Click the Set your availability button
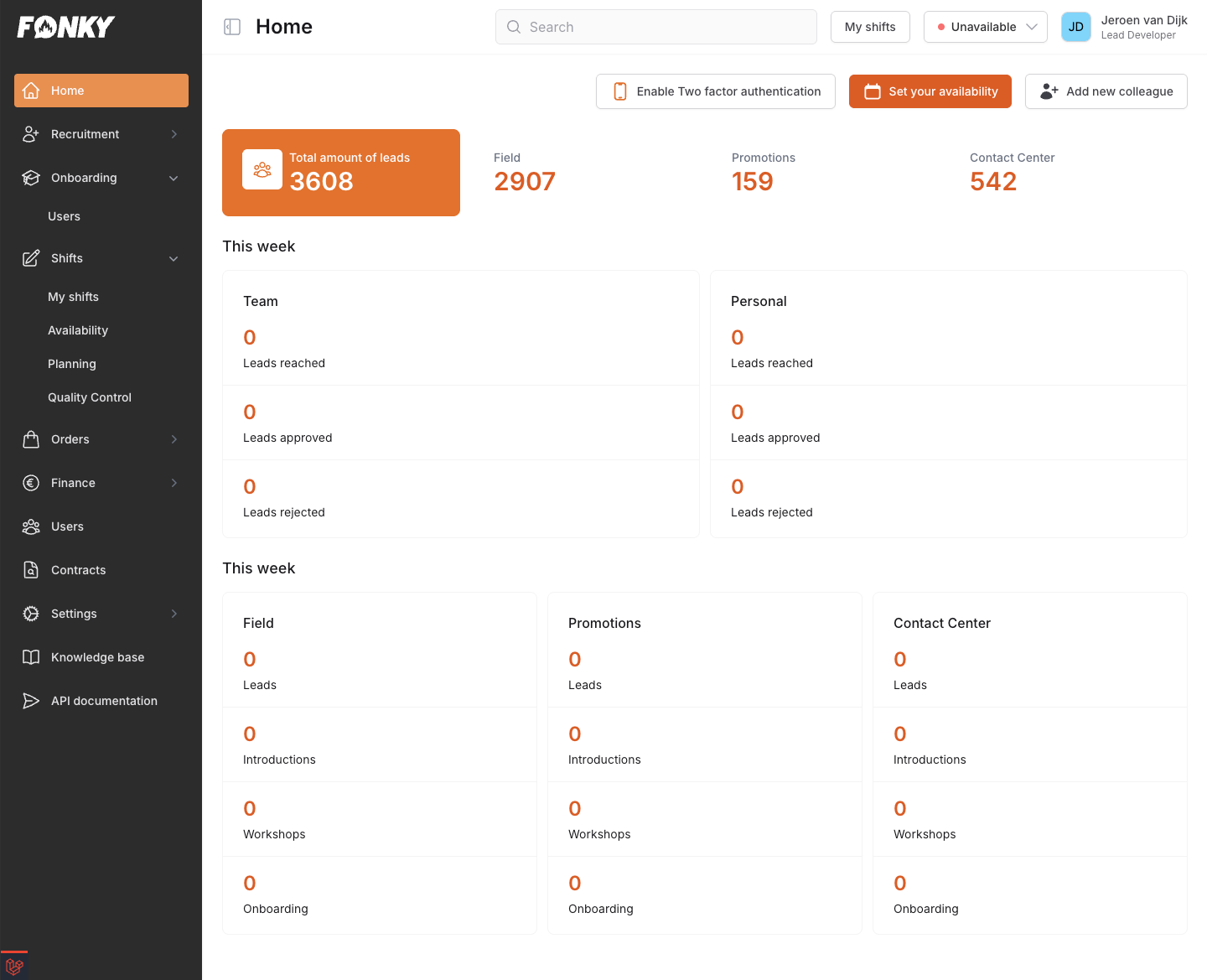 (x=930, y=91)
